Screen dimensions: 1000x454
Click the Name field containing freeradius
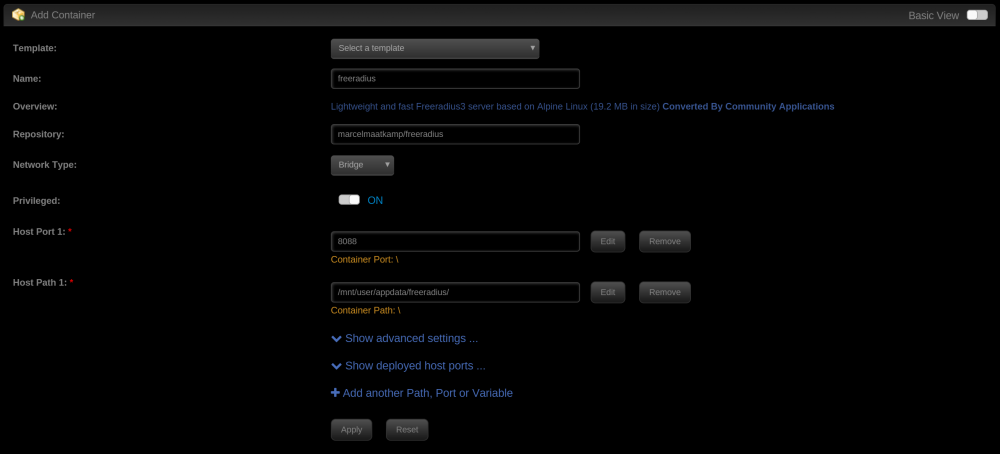coord(455,78)
